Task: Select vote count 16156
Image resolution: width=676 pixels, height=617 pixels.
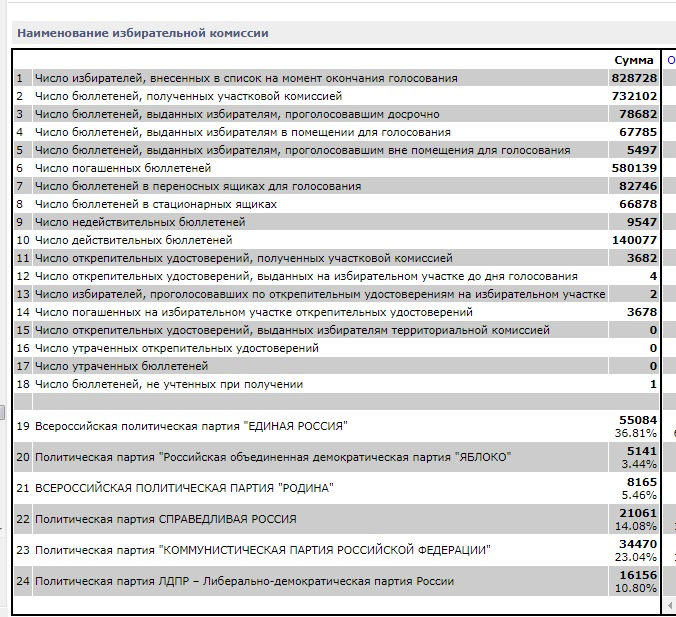Action: click(x=638, y=575)
